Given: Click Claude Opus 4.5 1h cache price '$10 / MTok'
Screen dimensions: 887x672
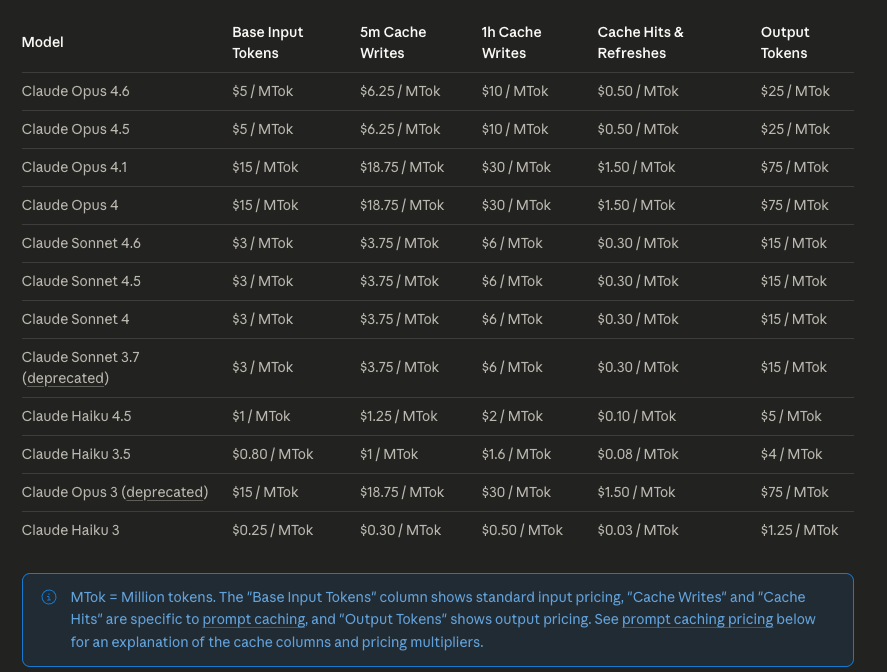Looking at the screenshot, I should pos(515,129).
